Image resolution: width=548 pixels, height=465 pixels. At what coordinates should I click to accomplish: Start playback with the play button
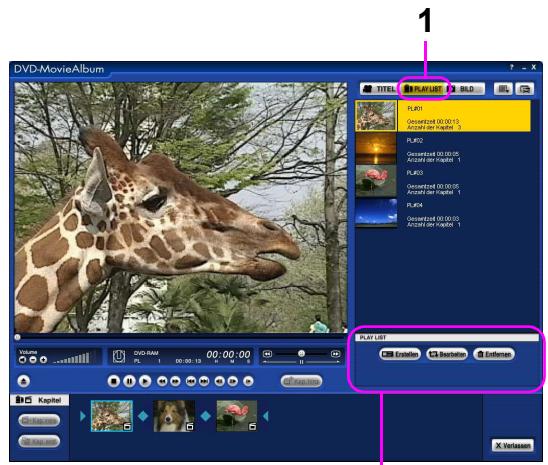[x=145, y=381]
